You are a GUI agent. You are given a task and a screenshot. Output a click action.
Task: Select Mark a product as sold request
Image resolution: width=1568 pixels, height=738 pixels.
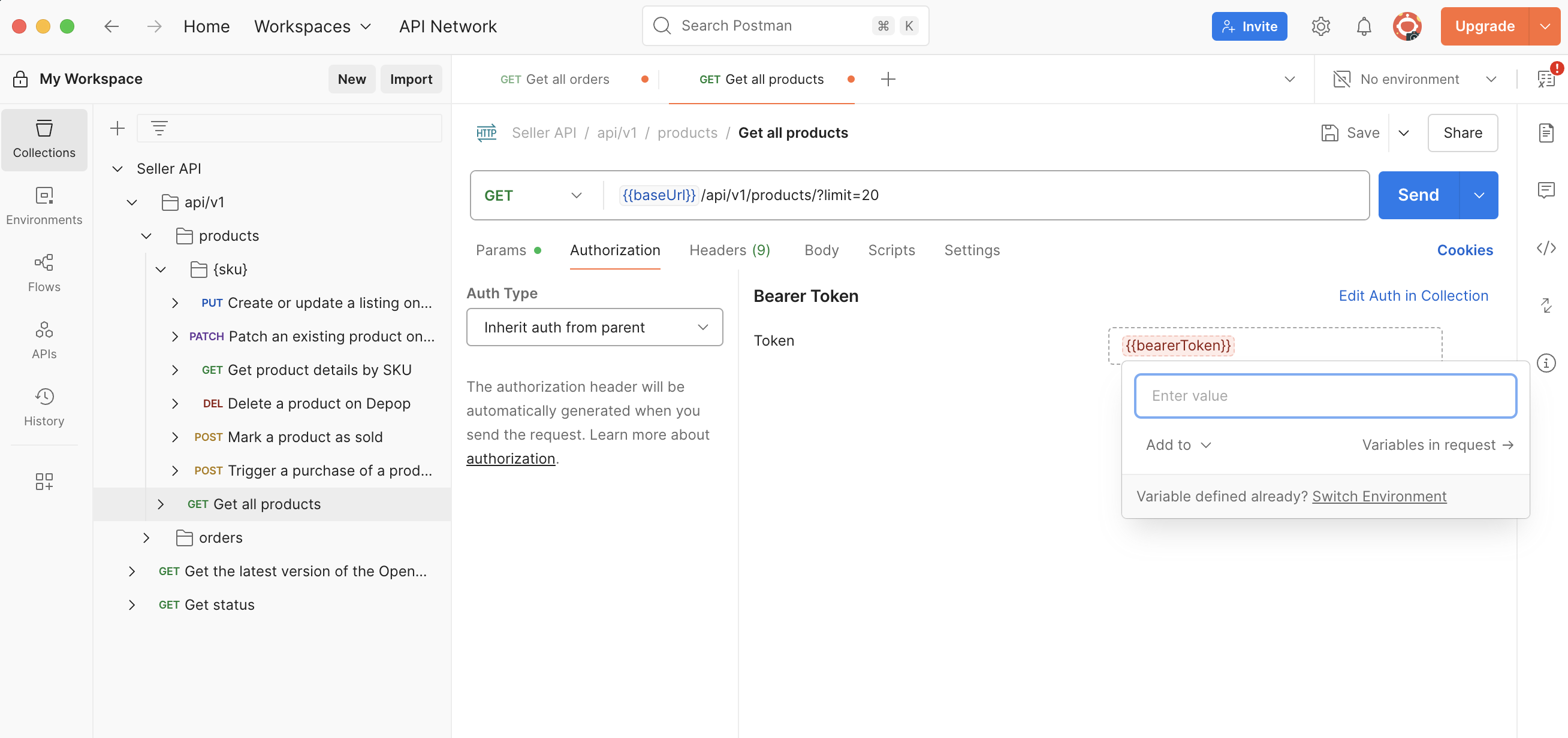point(288,437)
